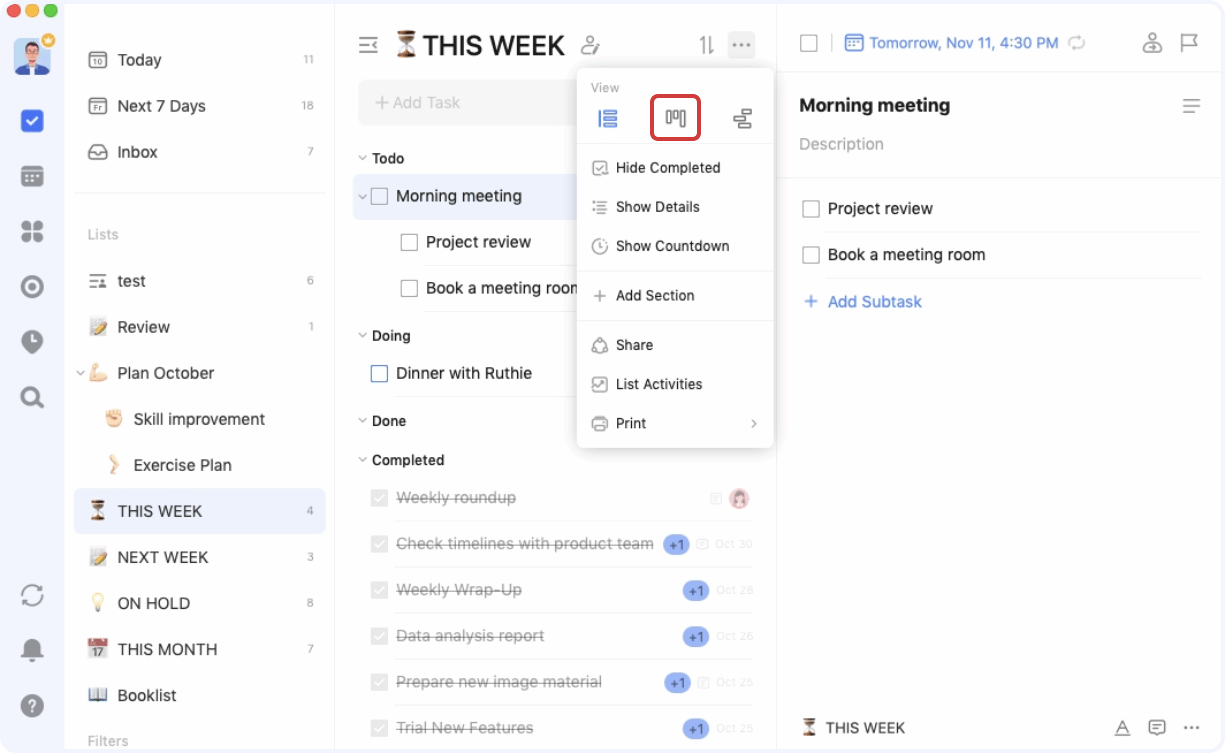The height and width of the screenshot is (753, 1225).
Task: Open the comment icon in the task detail footer
Action: (1157, 727)
